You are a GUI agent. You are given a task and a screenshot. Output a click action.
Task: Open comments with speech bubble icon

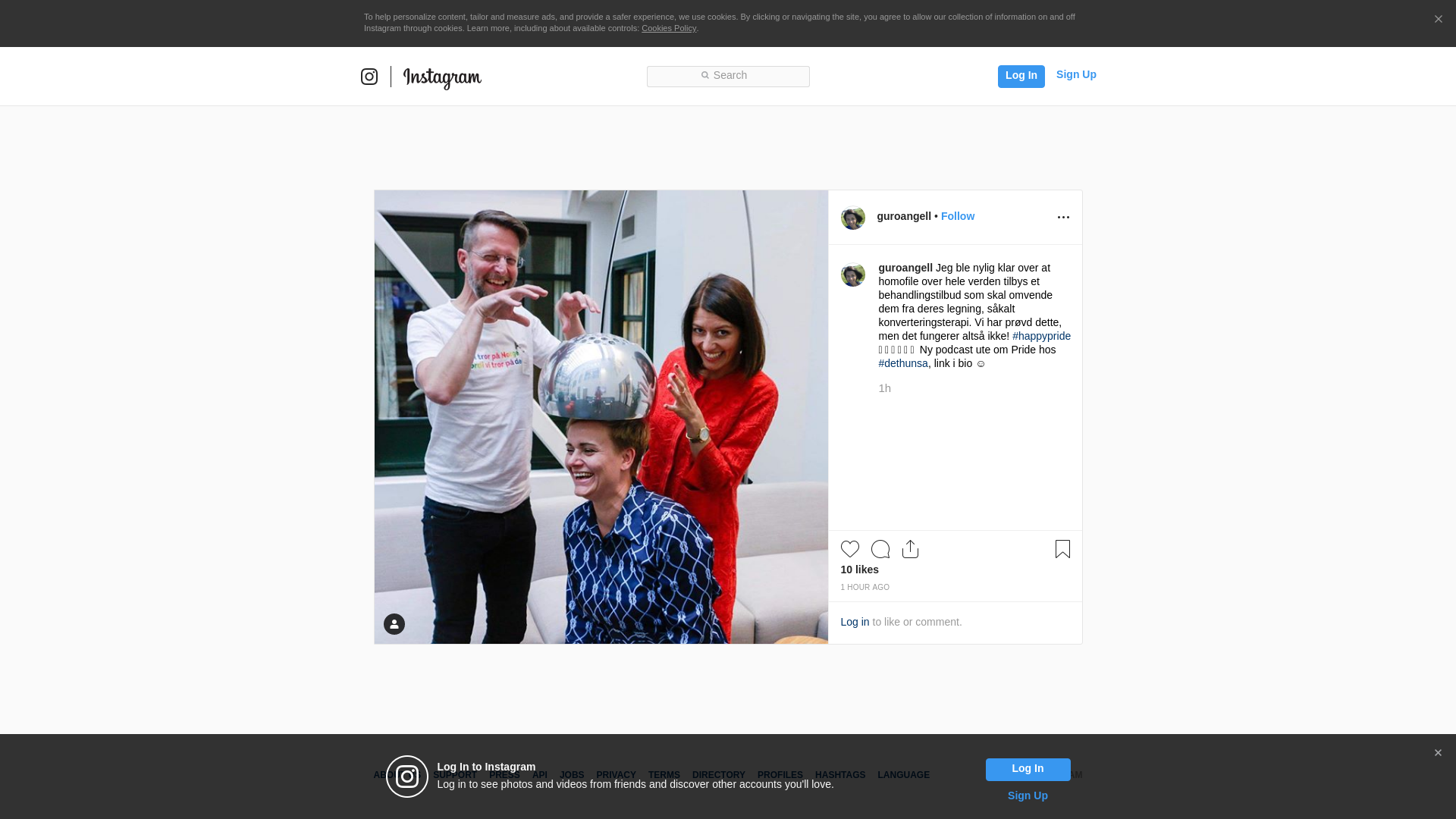[x=880, y=549]
